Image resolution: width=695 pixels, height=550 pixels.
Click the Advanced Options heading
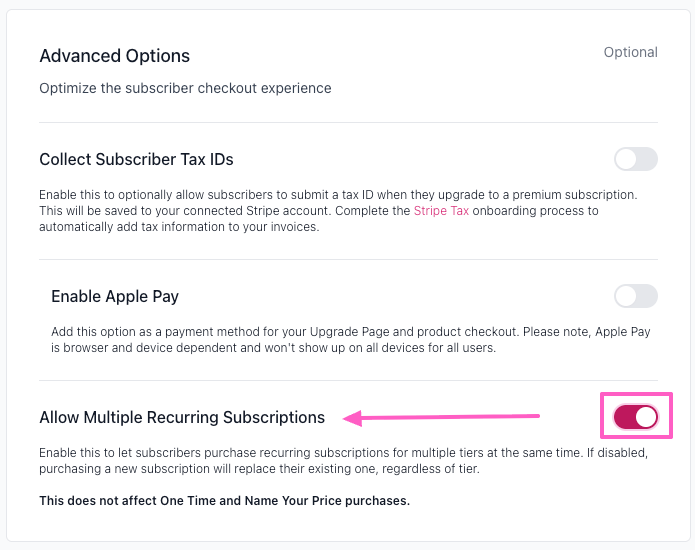[114, 56]
